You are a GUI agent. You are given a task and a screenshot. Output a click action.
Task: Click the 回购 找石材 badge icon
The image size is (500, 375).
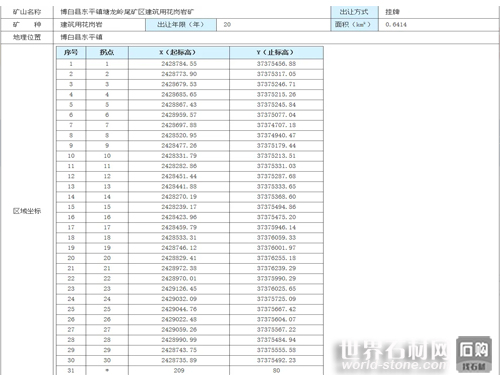point(473,354)
